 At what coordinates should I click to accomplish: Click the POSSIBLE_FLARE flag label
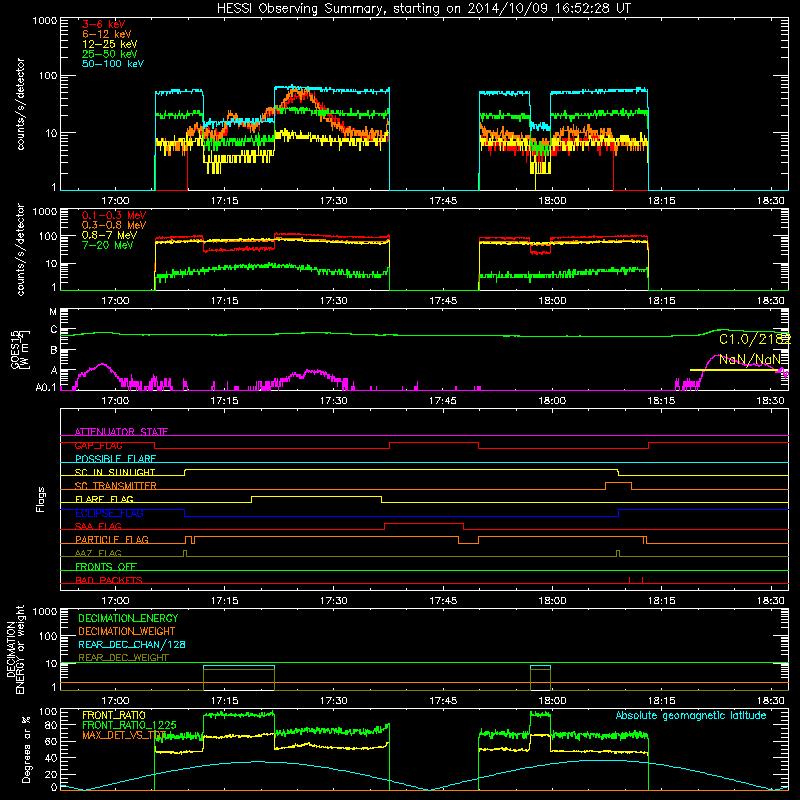[115, 459]
